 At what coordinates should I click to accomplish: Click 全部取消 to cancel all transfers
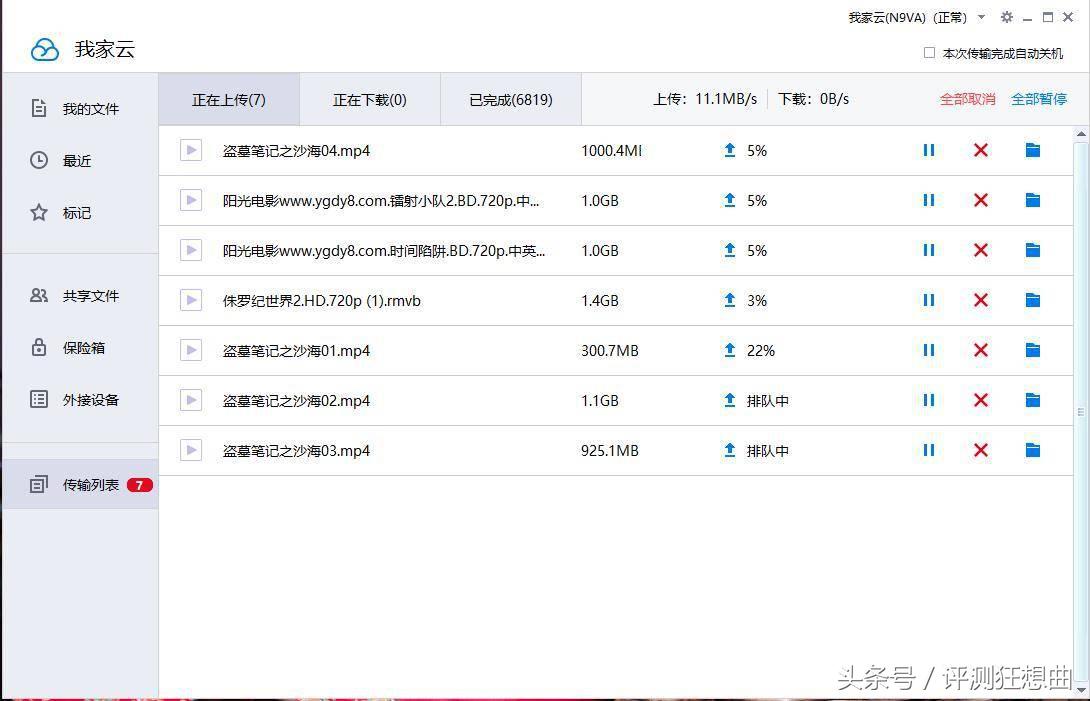pos(967,99)
